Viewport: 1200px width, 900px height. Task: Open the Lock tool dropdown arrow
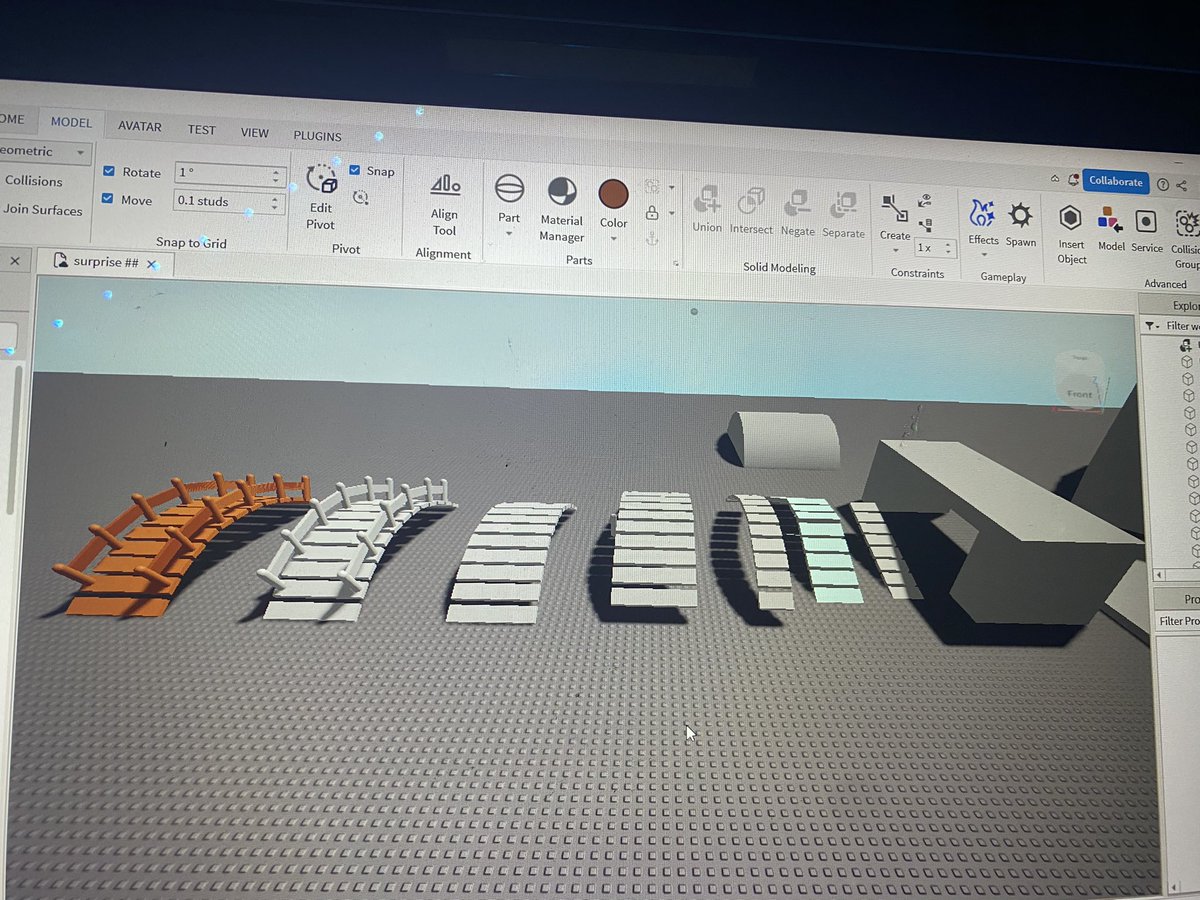coord(672,213)
